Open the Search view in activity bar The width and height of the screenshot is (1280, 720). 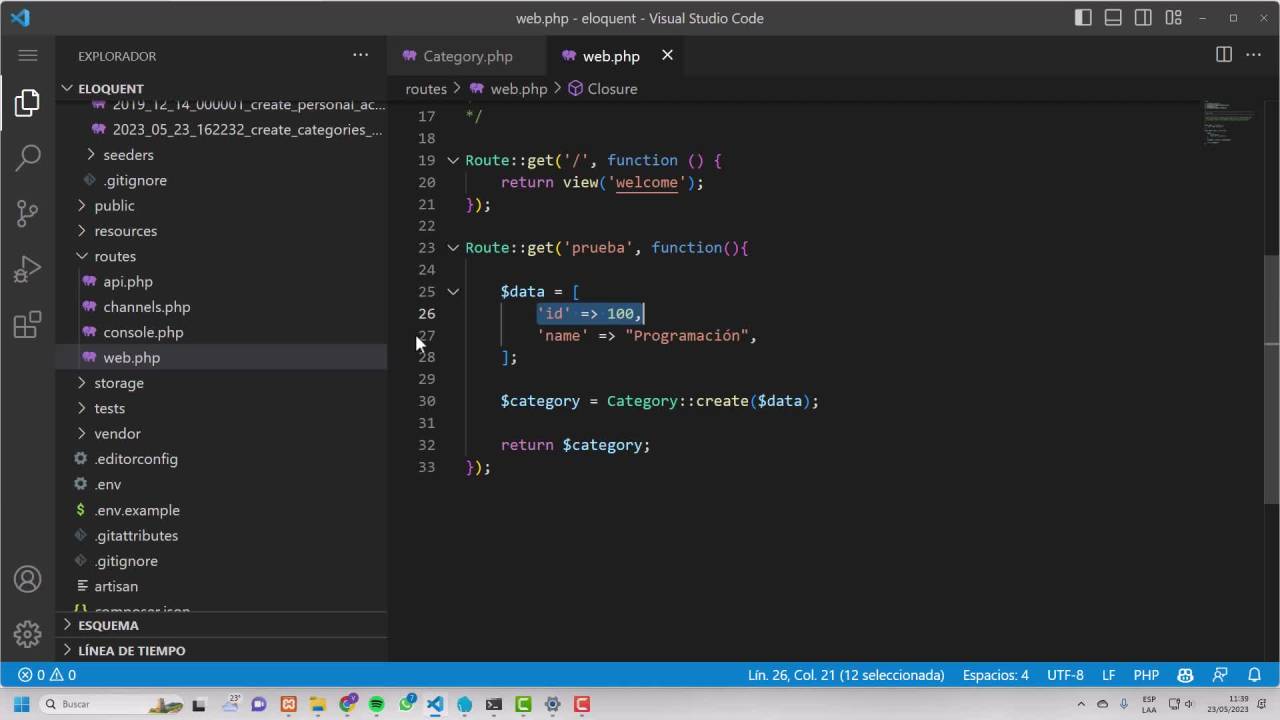point(28,156)
